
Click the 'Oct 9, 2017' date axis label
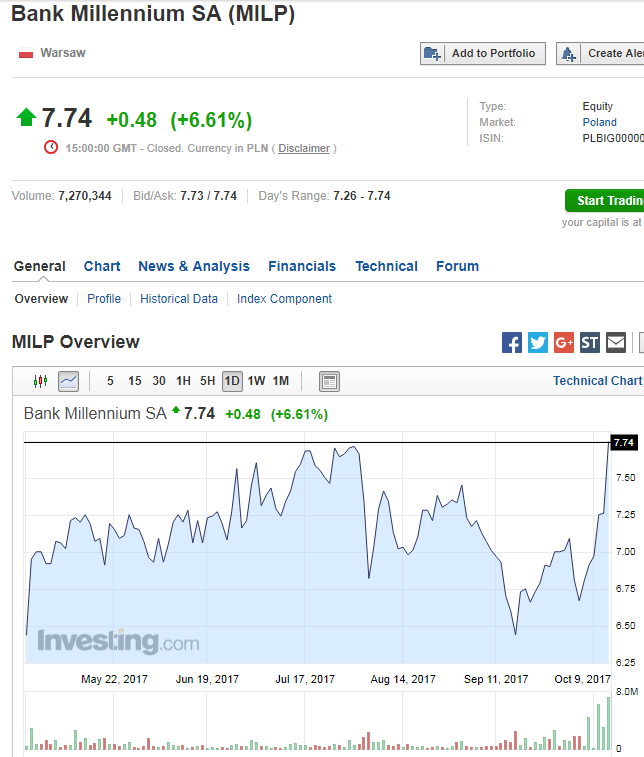coord(583,679)
